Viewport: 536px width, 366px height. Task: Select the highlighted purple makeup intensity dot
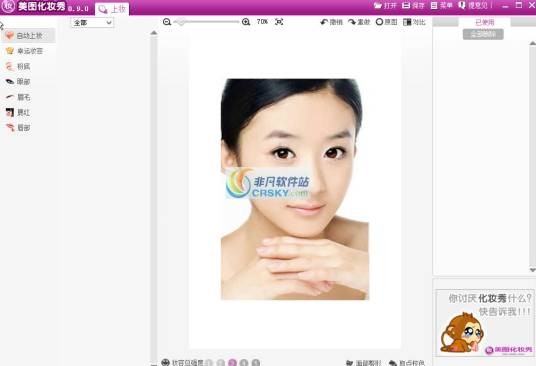coord(232,363)
